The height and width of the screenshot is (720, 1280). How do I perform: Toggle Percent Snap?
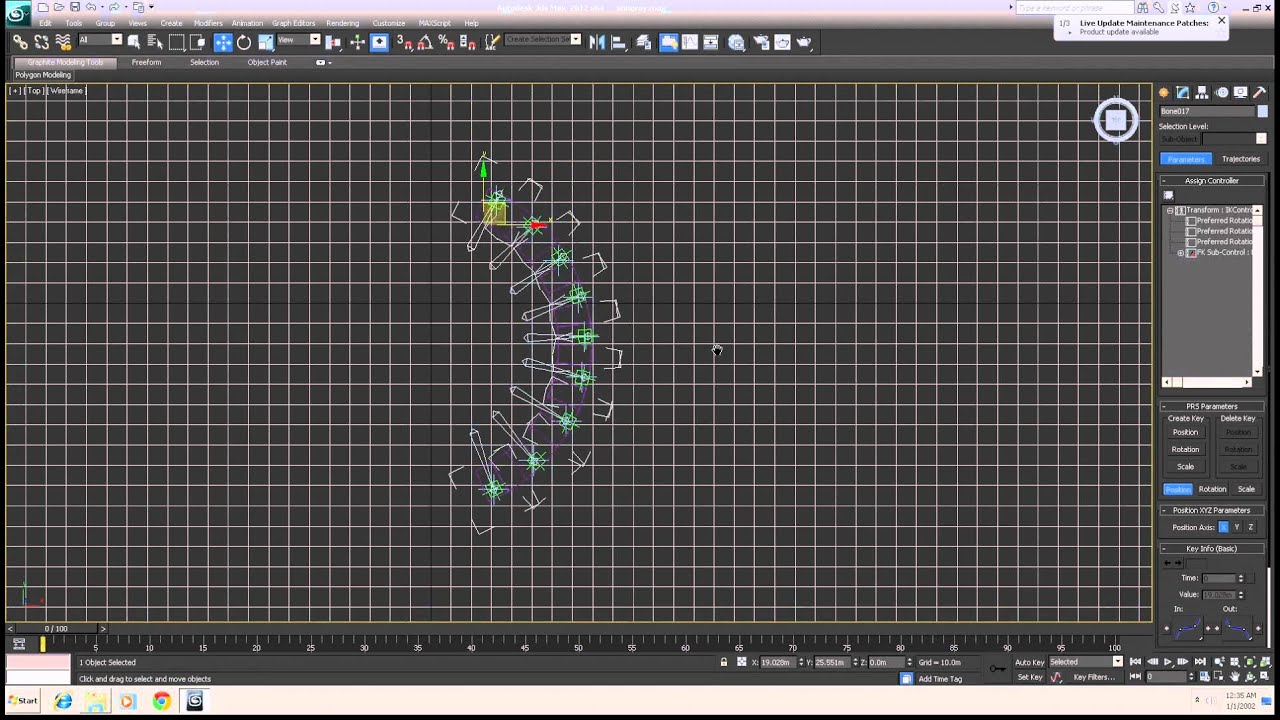[x=446, y=42]
